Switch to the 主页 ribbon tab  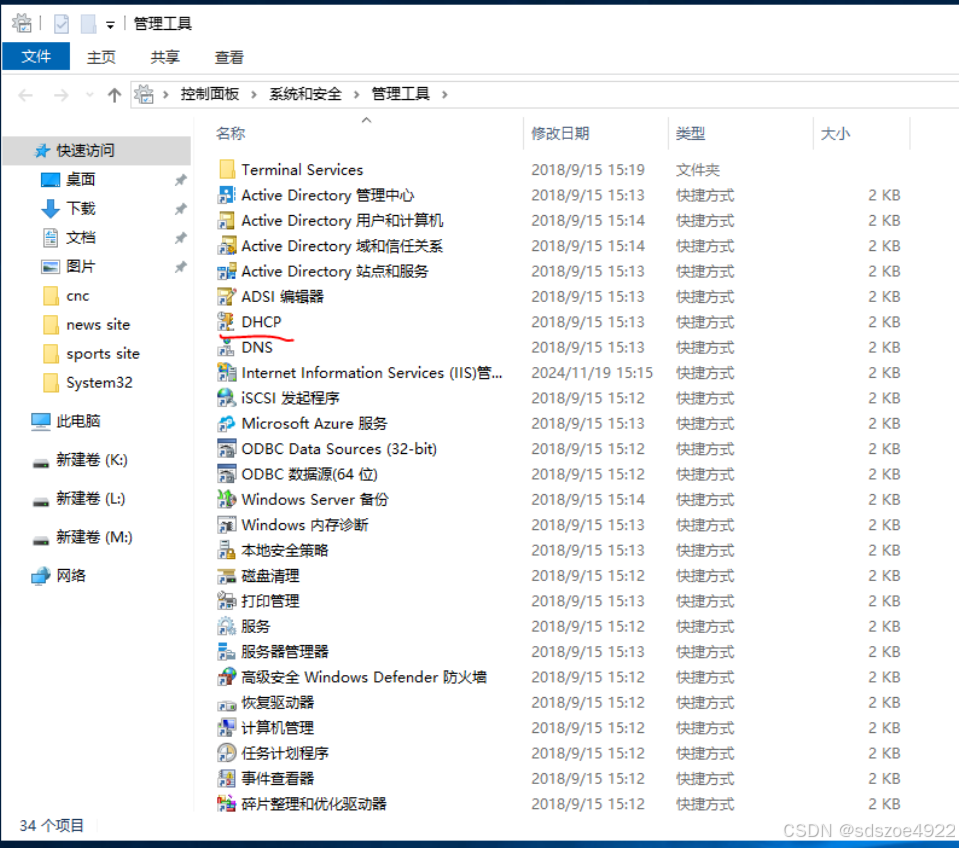pos(102,57)
